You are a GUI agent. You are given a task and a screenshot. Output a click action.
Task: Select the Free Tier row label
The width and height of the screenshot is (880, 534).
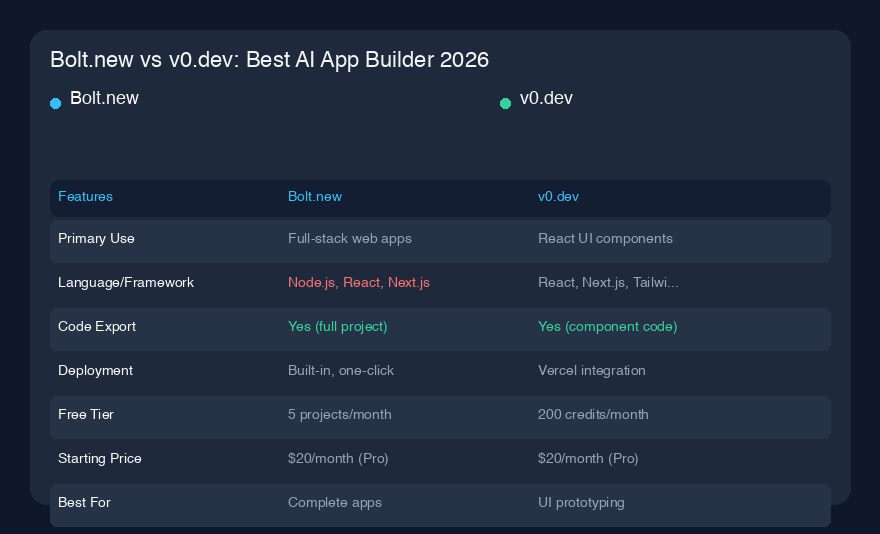point(86,414)
